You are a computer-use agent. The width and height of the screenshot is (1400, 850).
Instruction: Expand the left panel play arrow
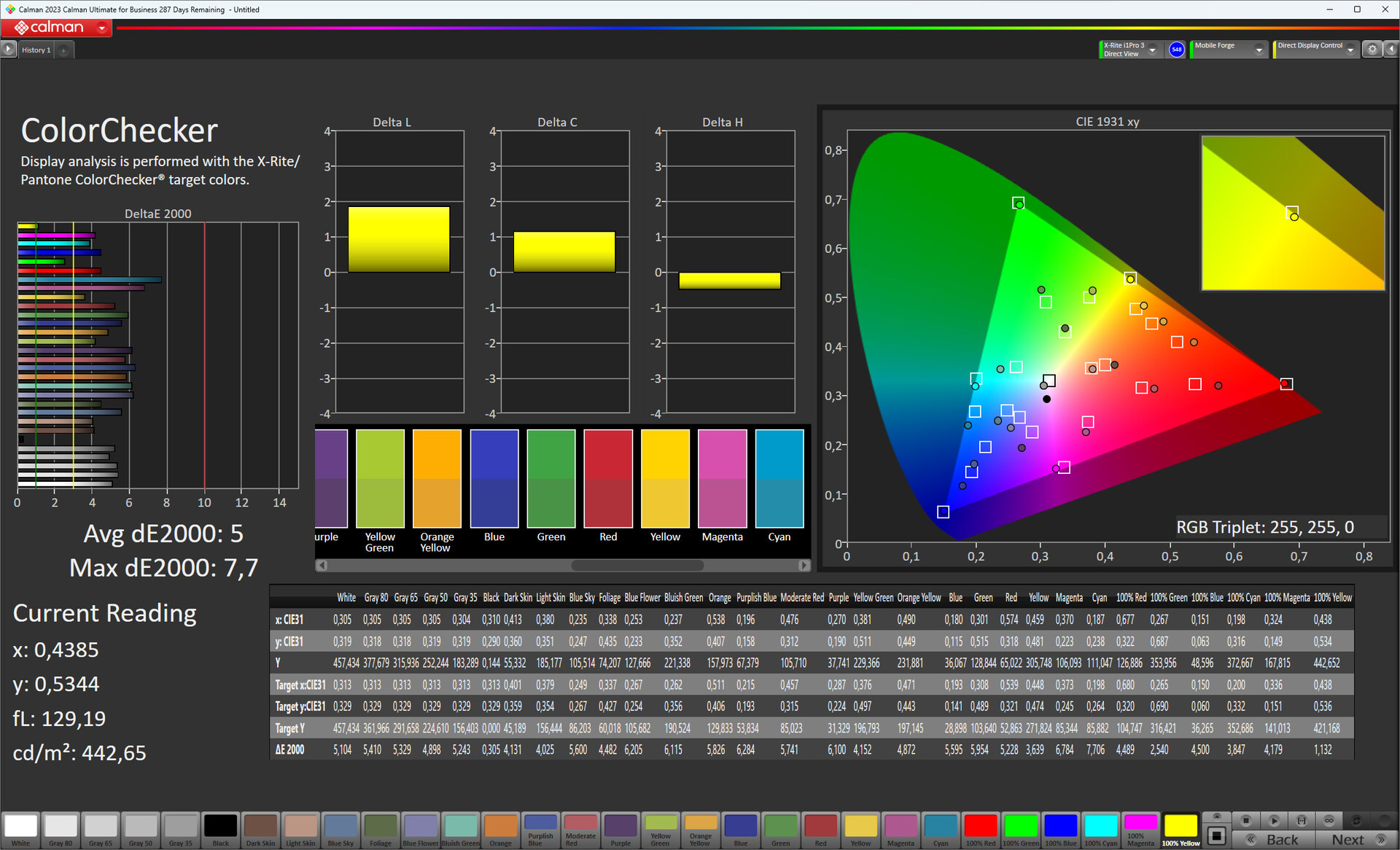[7, 49]
